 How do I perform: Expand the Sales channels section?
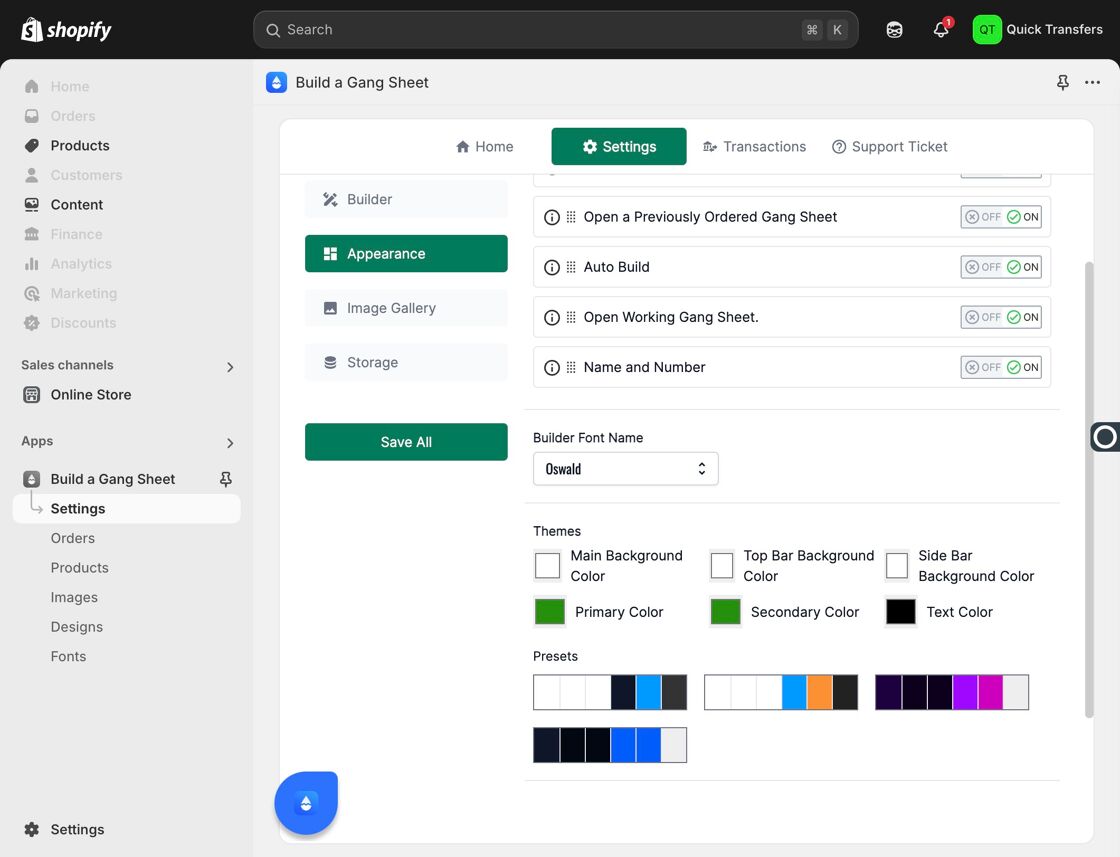(x=229, y=367)
